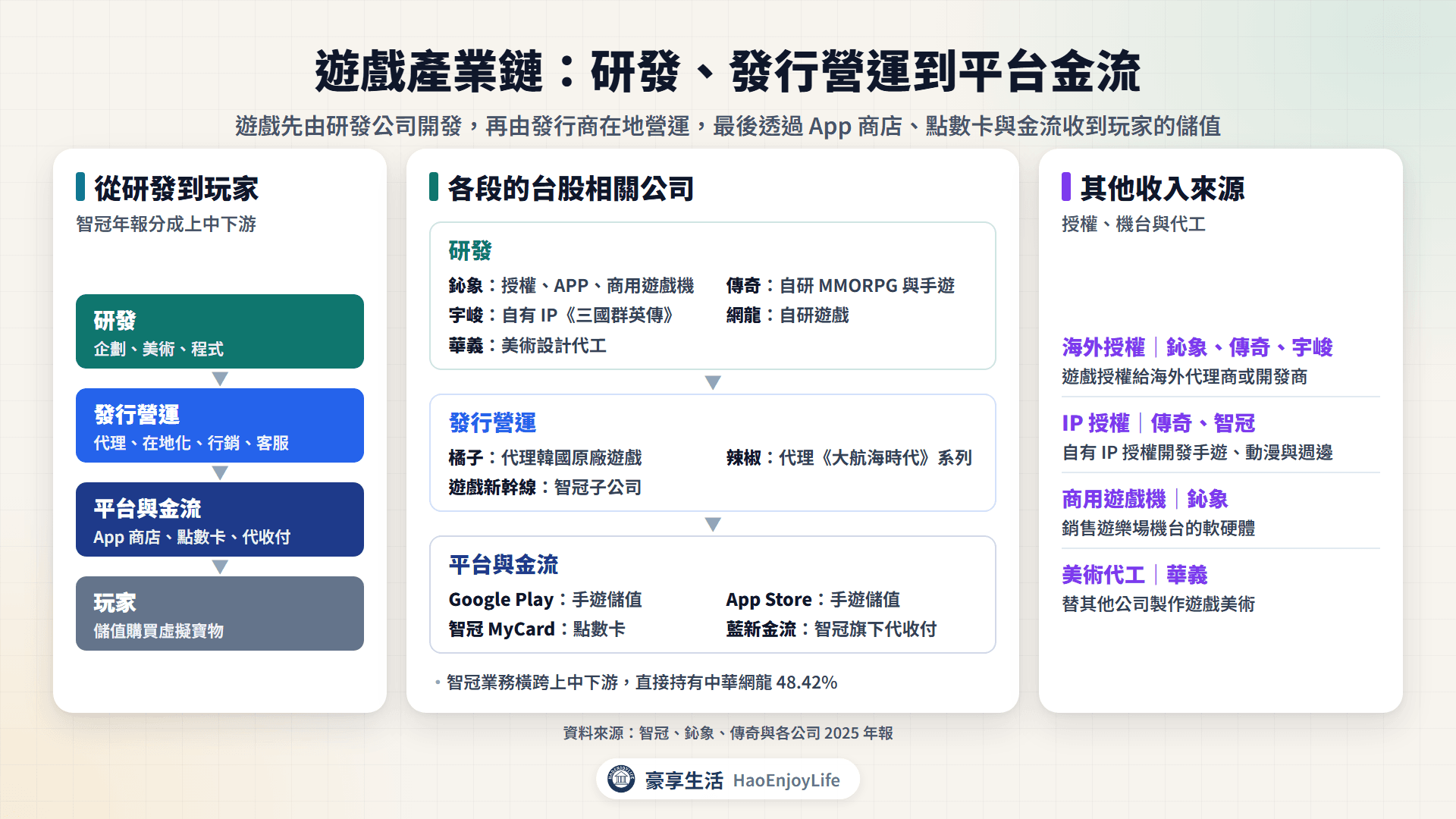The height and width of the screenshot is (819, 1456).
Task: Click 傳奇：自研 MMORPG 與手遊 line
Action: click(x=840, y=285)
